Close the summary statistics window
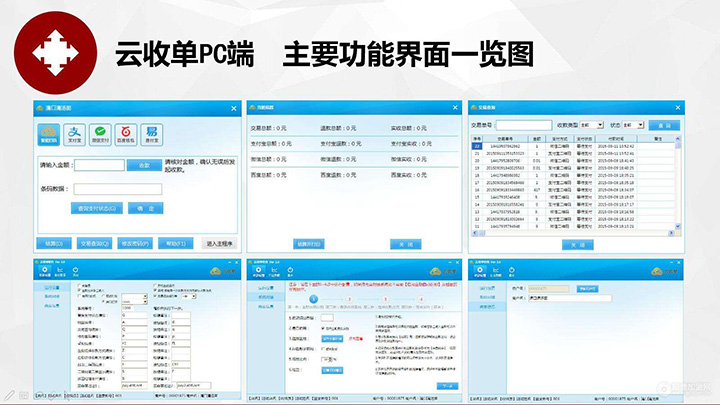Screen dimensions: 720x405 [x=457, y=106]
